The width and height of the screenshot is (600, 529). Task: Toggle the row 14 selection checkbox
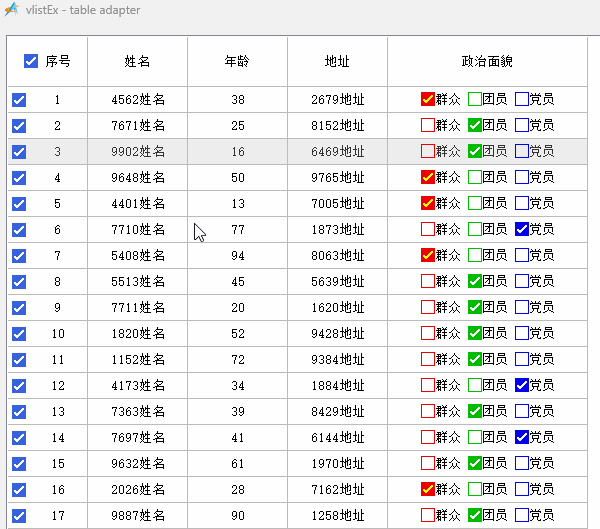19,438
